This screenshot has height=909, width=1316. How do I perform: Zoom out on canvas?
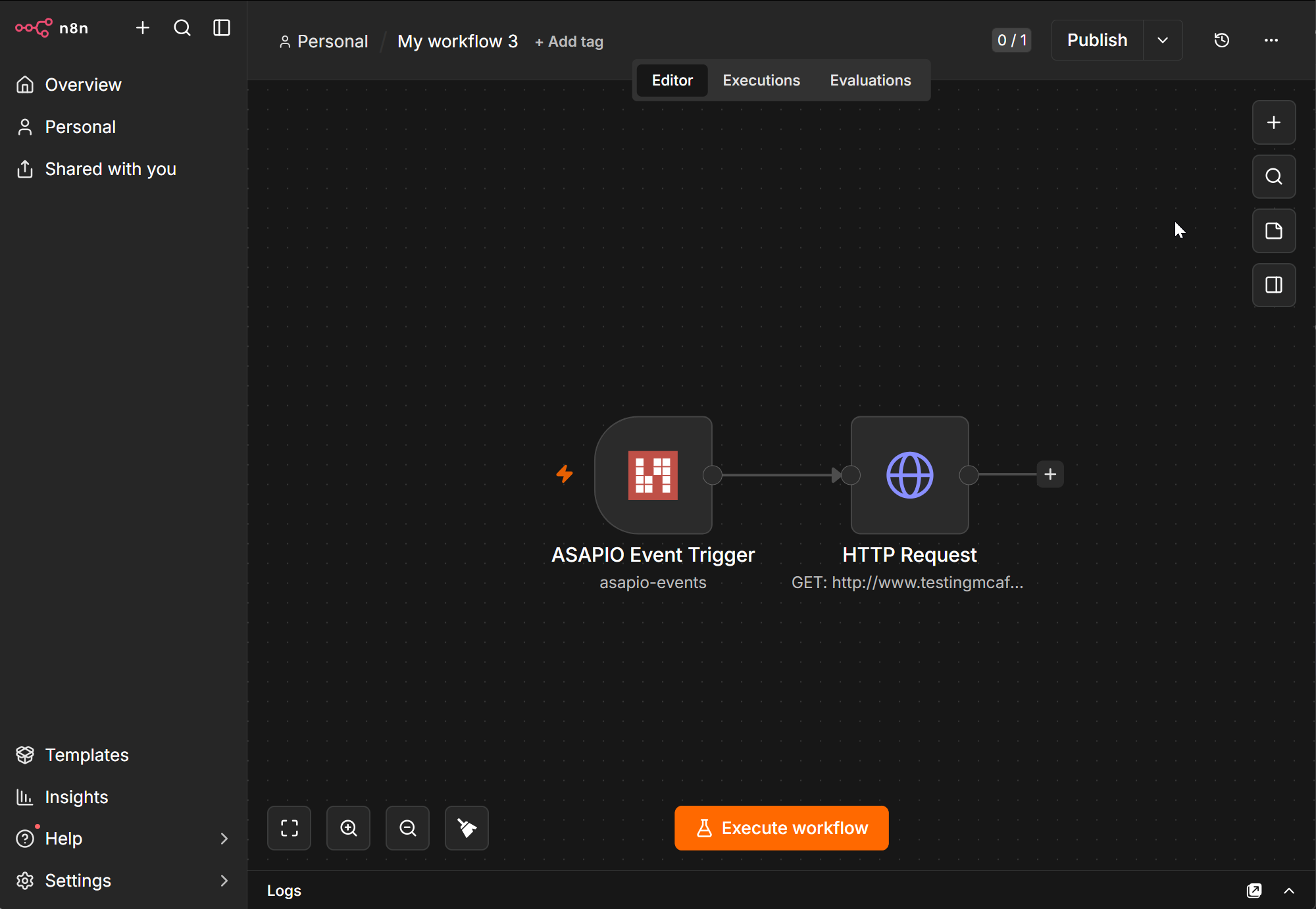(x=408, y=828)
